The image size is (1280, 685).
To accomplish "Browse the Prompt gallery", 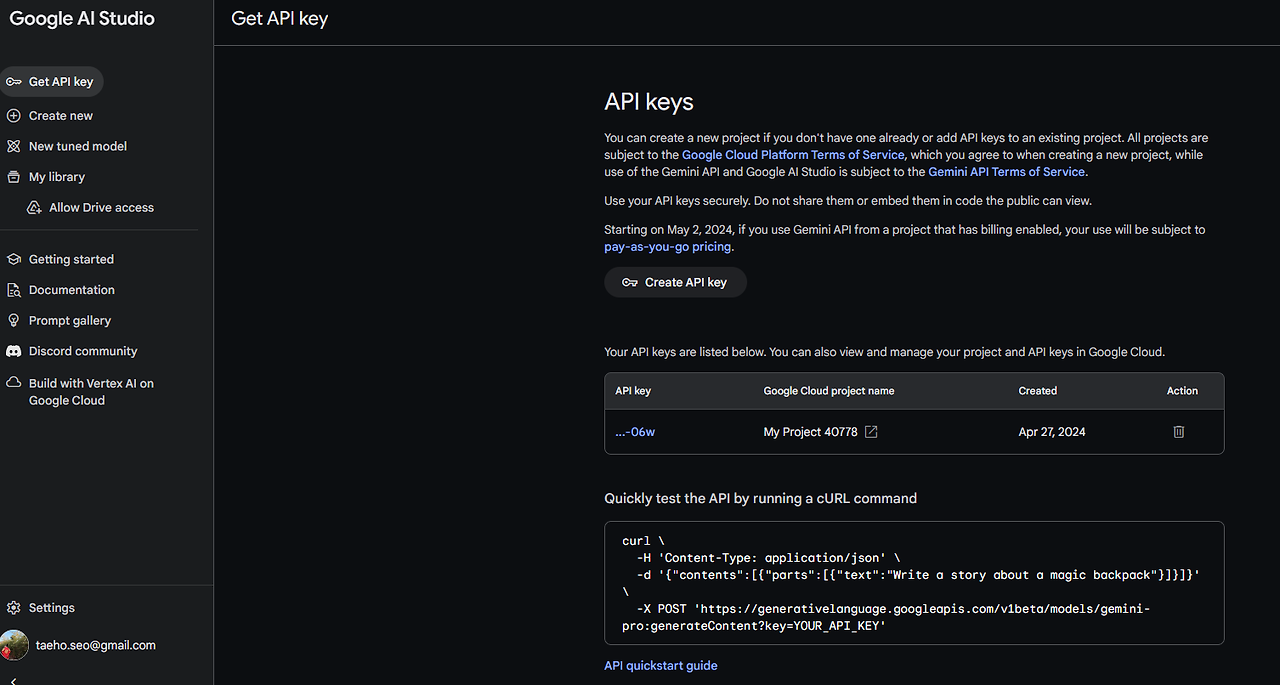I will click(70, 321).
